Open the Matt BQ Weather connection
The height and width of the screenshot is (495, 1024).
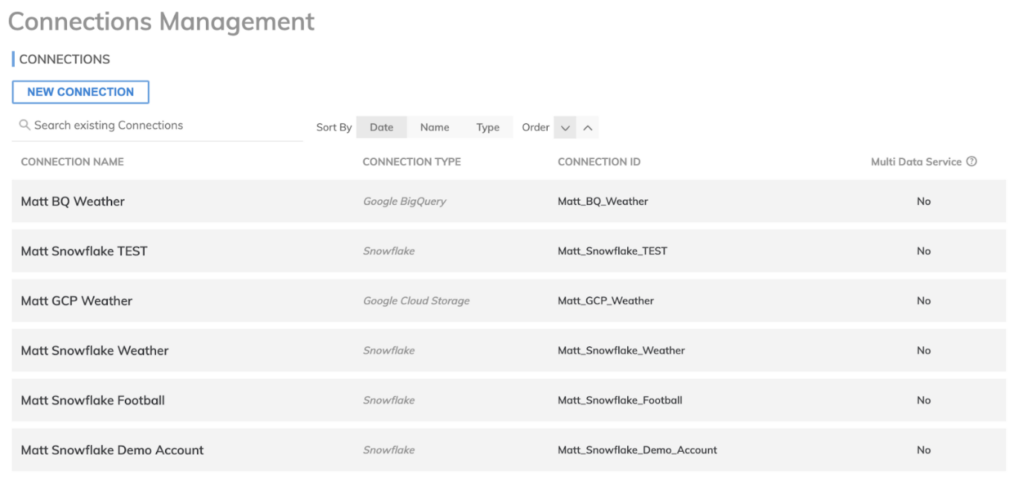(x=73, y=201)
